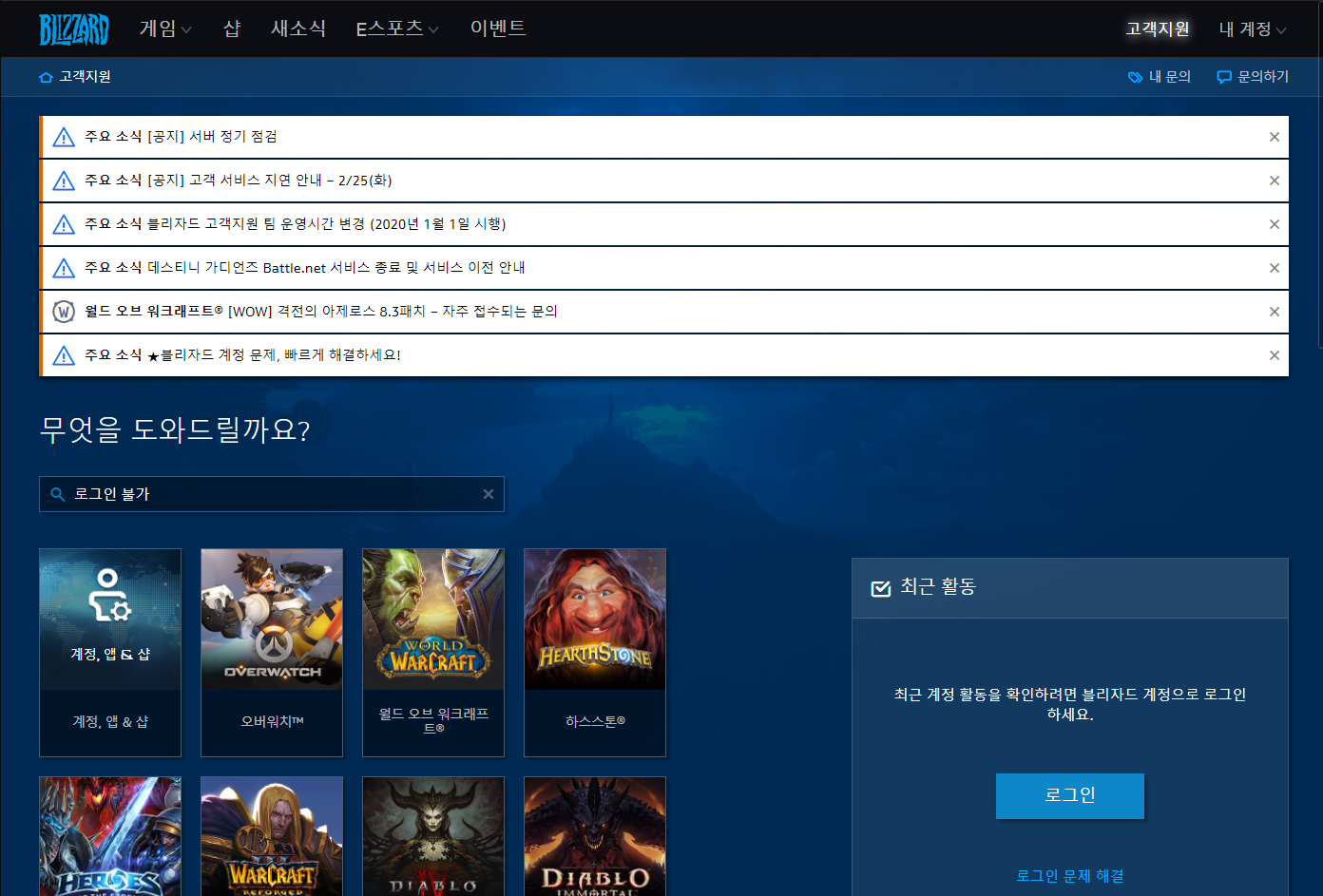The height and width of the screenshot is (896, 1323).
Task: Select the Warcraft Reforged tile
Action: pyautogui.click(x=272, y=836)
